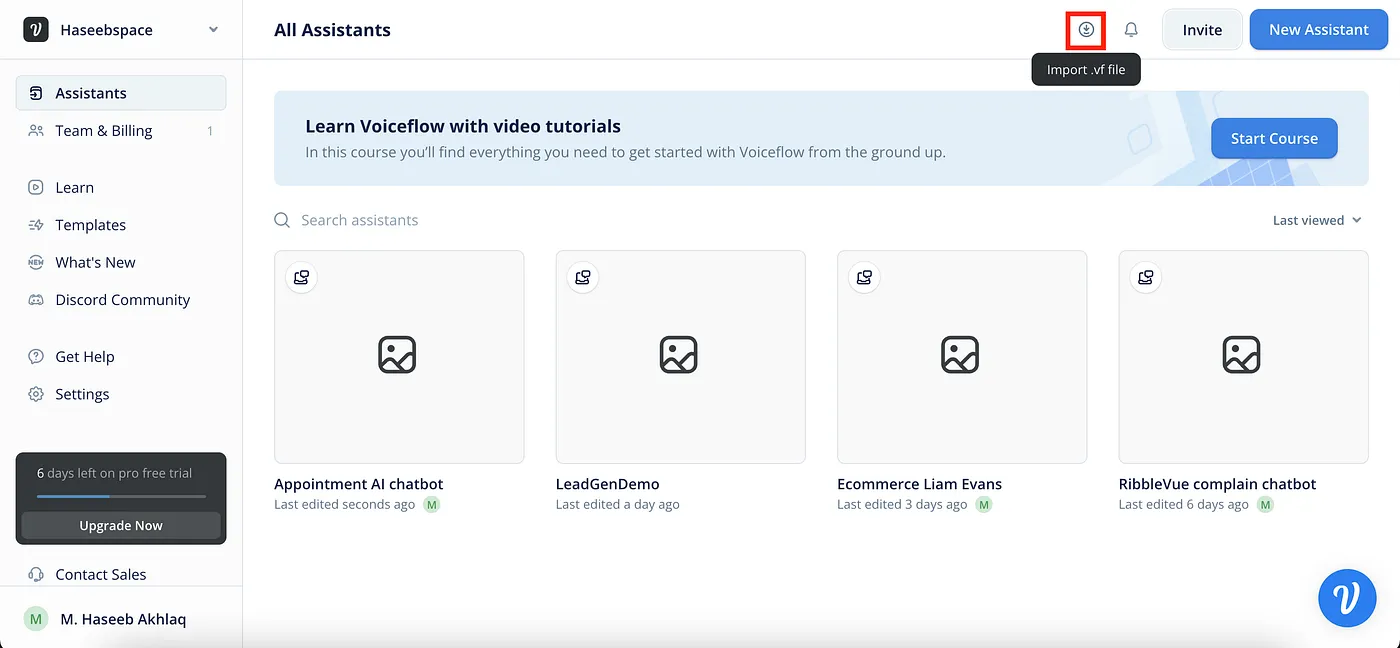Click the search magnifier icon
The width and height of the screenshot is (1400, 648).
283,220
